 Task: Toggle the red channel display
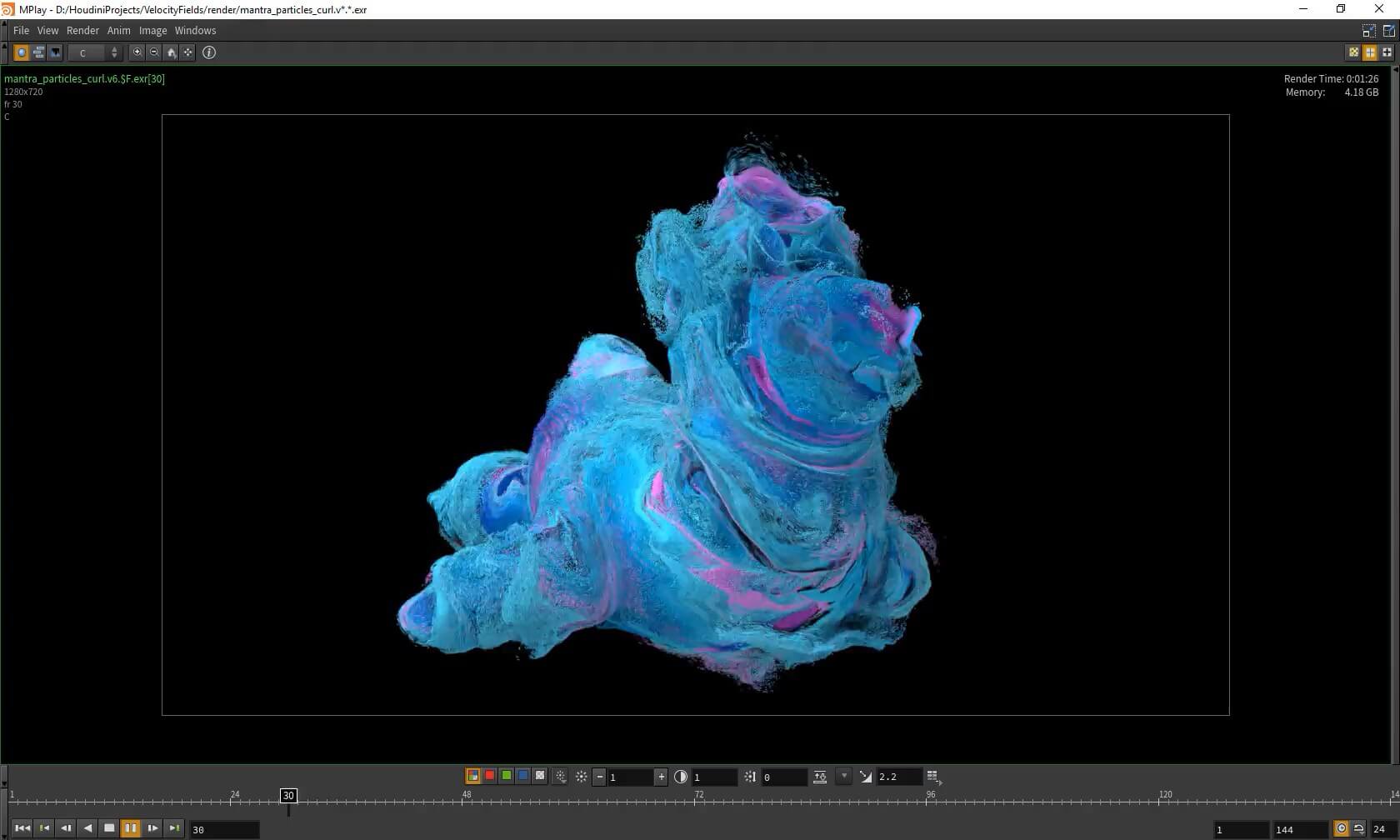click(x=490, y=776)
